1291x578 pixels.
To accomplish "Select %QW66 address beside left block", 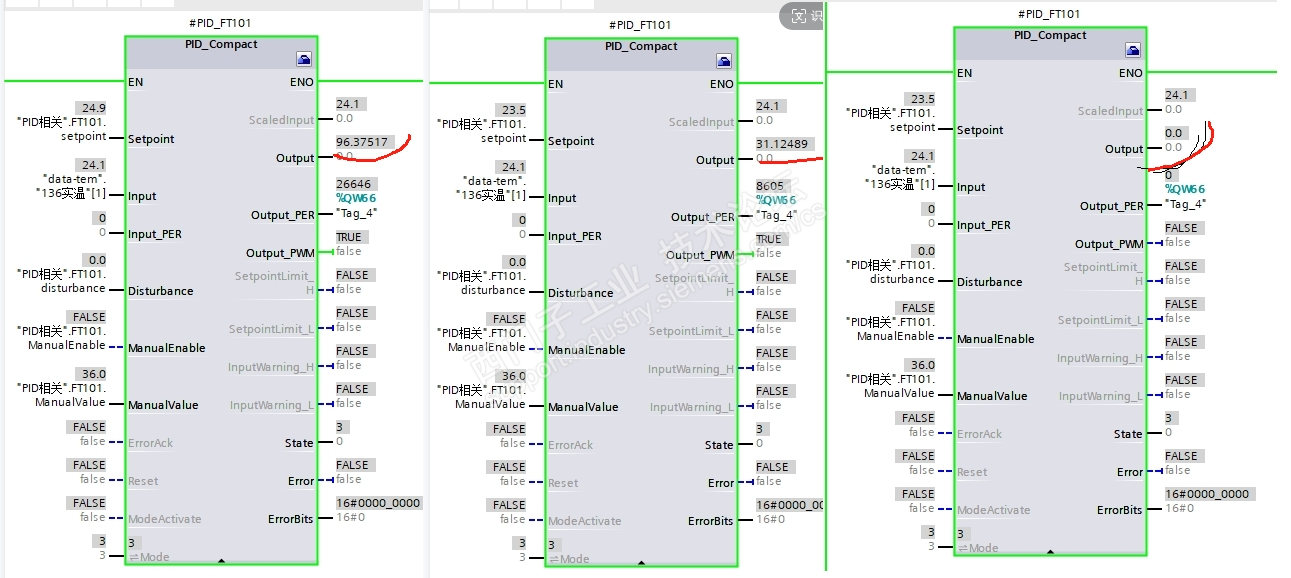I will (356, 198).
